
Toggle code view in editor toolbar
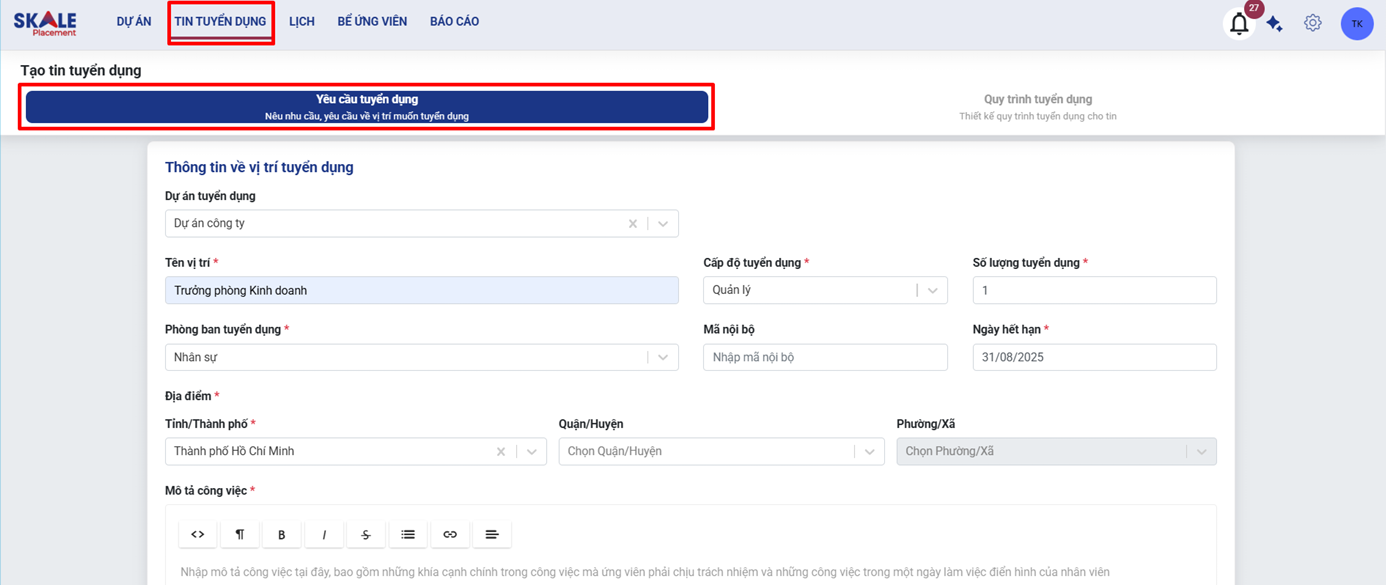198,535
